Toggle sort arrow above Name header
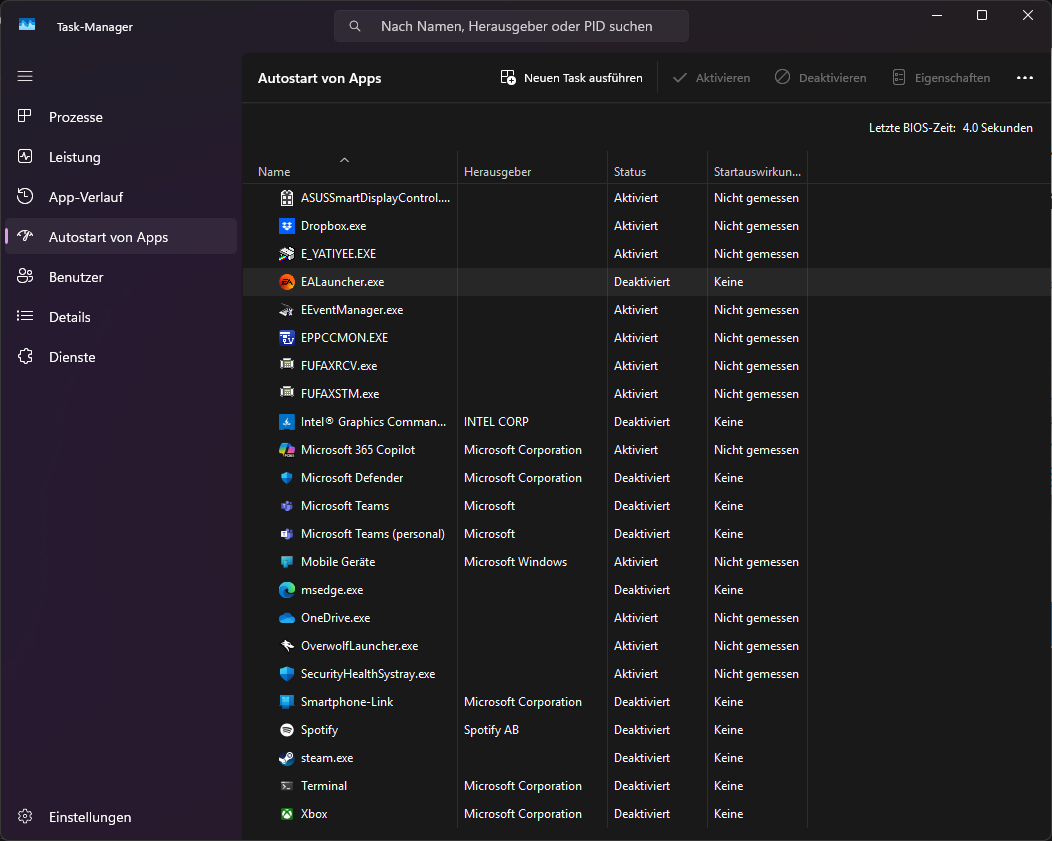 [344, 160]
